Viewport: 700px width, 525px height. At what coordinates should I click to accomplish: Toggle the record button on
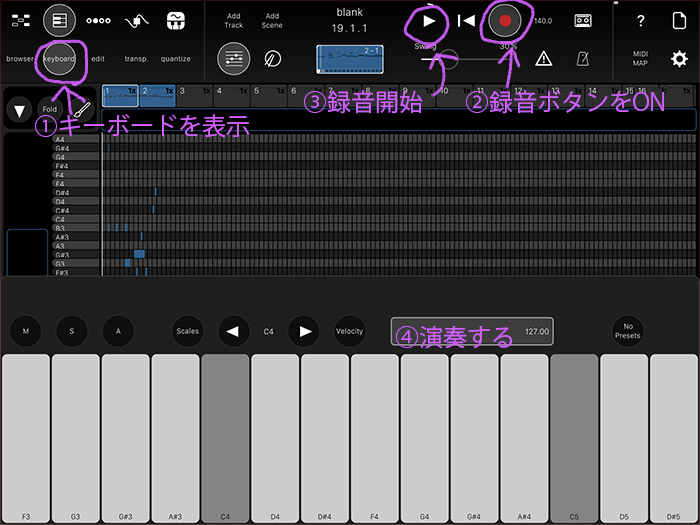(x=505, y=21)
